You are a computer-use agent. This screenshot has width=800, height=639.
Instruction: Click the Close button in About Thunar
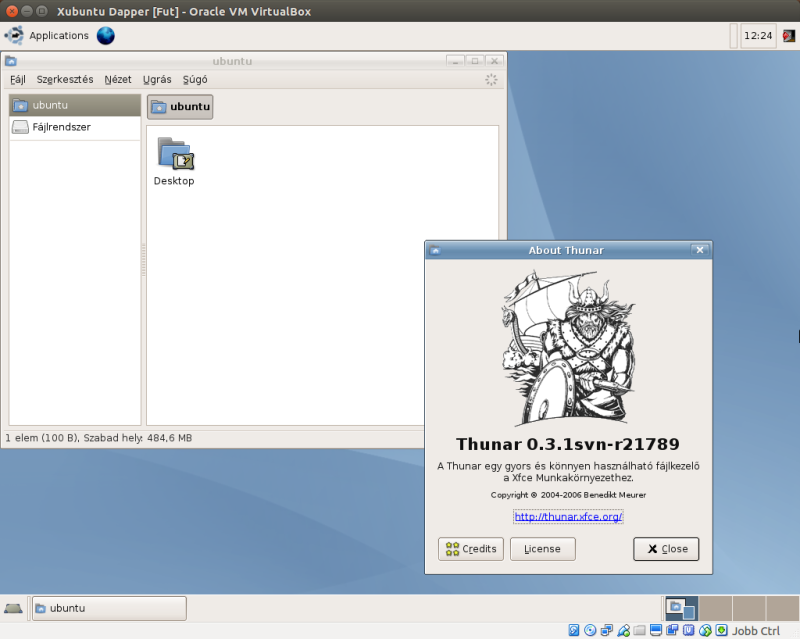click(666, 549)
